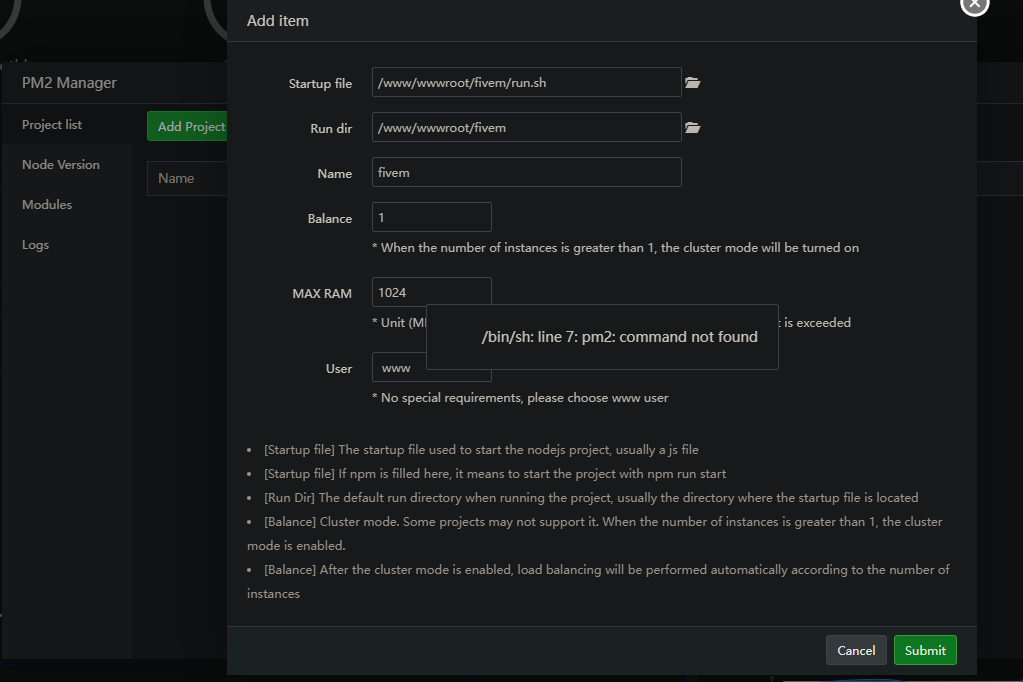Select the Balance instances field
Viewport: 1023px width, 682px height.
coord(431,217)
